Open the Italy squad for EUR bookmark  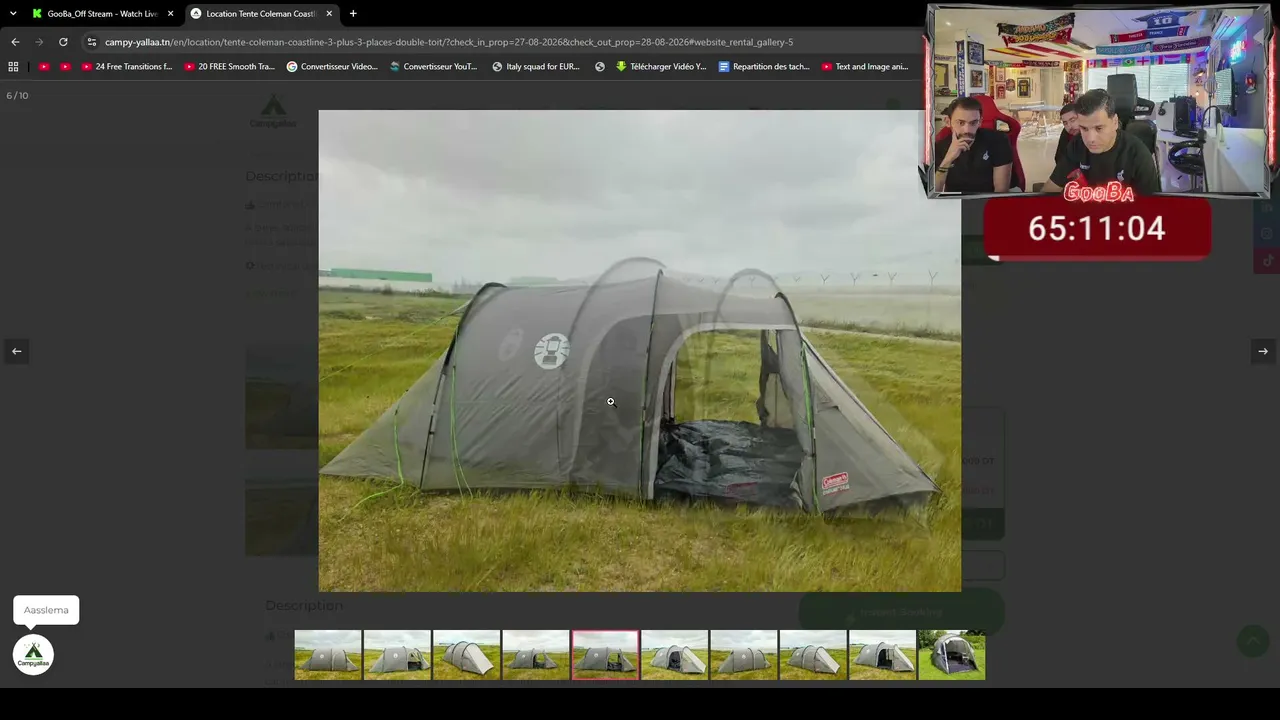coord(536,67)
